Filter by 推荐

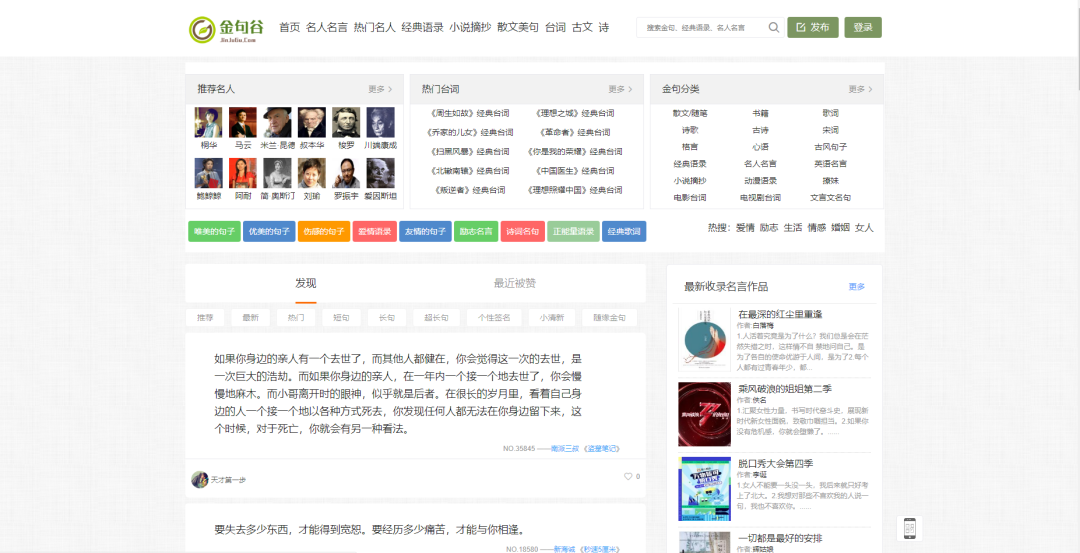click(x=205, y=317)
